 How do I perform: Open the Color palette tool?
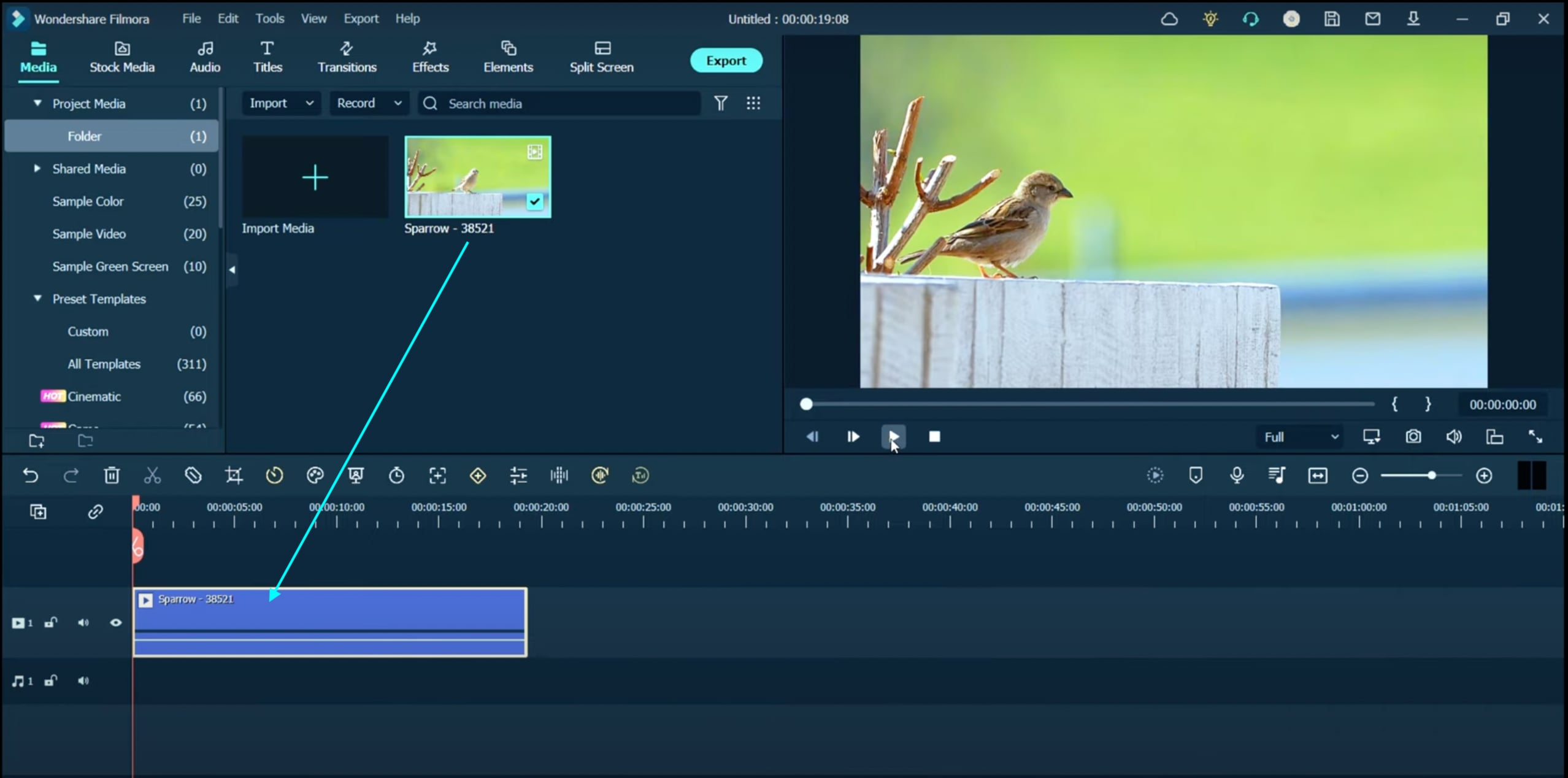[x=315, y=476]
